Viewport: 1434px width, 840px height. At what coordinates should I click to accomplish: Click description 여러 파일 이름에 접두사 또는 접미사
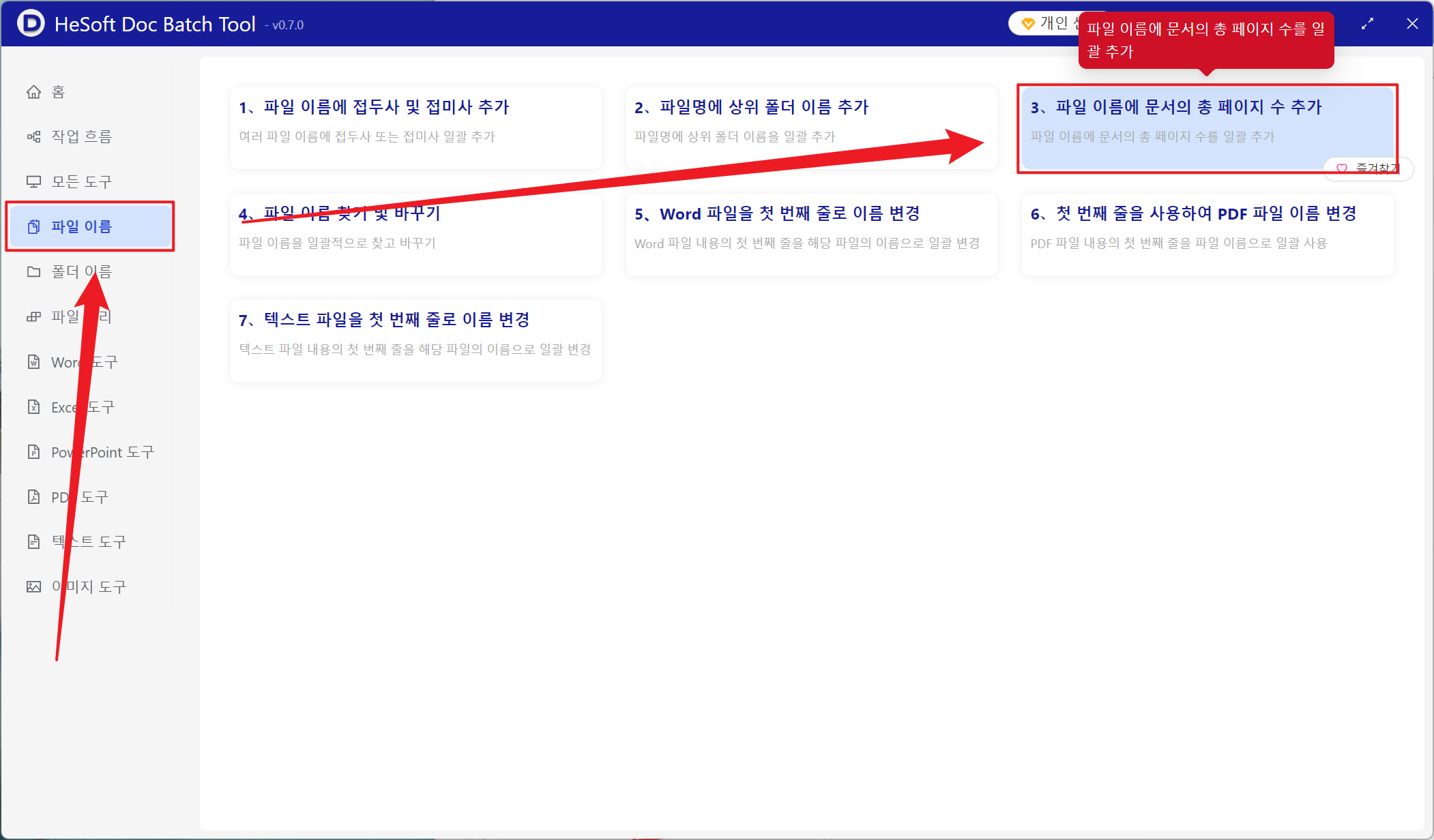point(367,136)
